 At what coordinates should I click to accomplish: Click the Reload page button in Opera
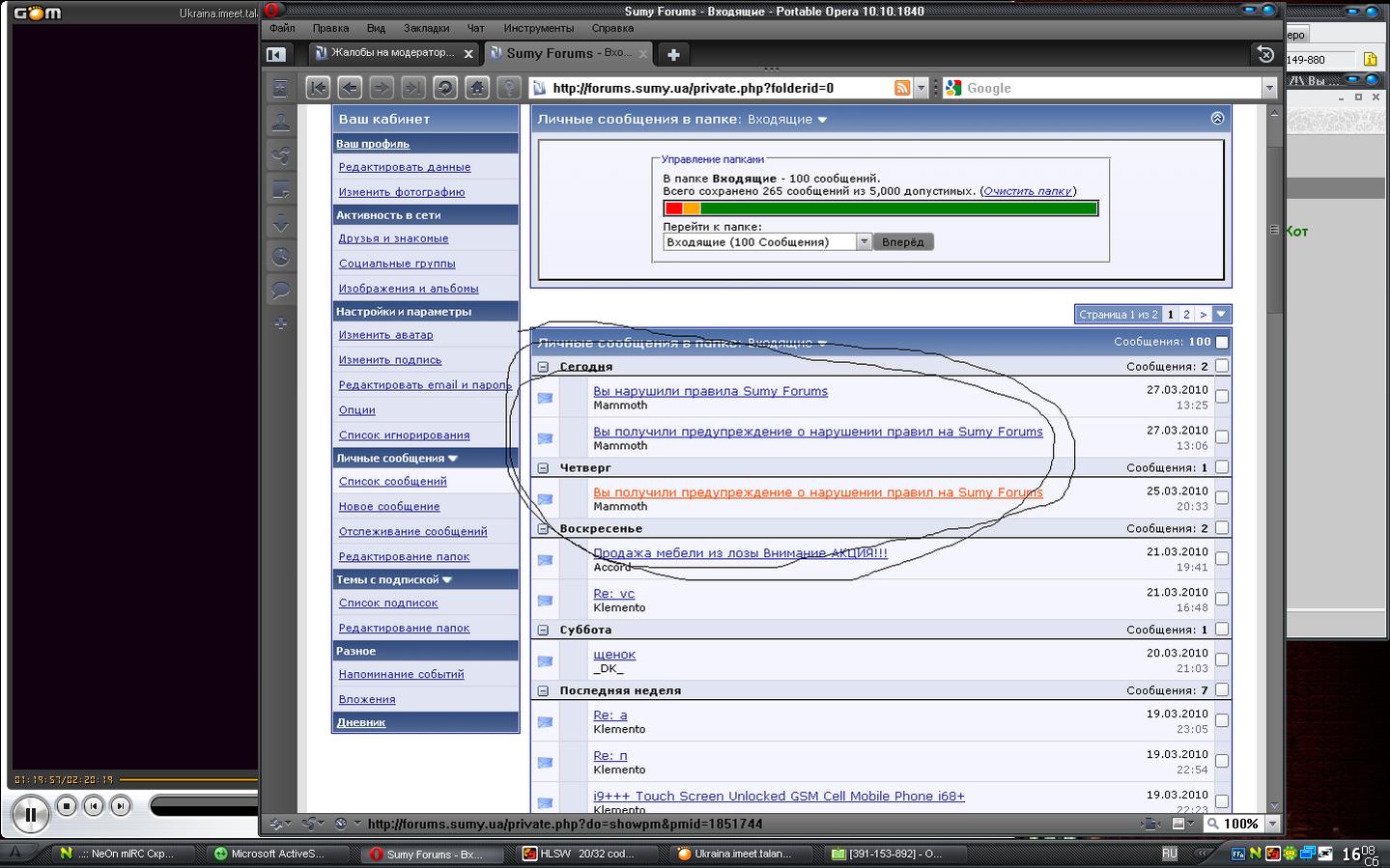[445, 88]
